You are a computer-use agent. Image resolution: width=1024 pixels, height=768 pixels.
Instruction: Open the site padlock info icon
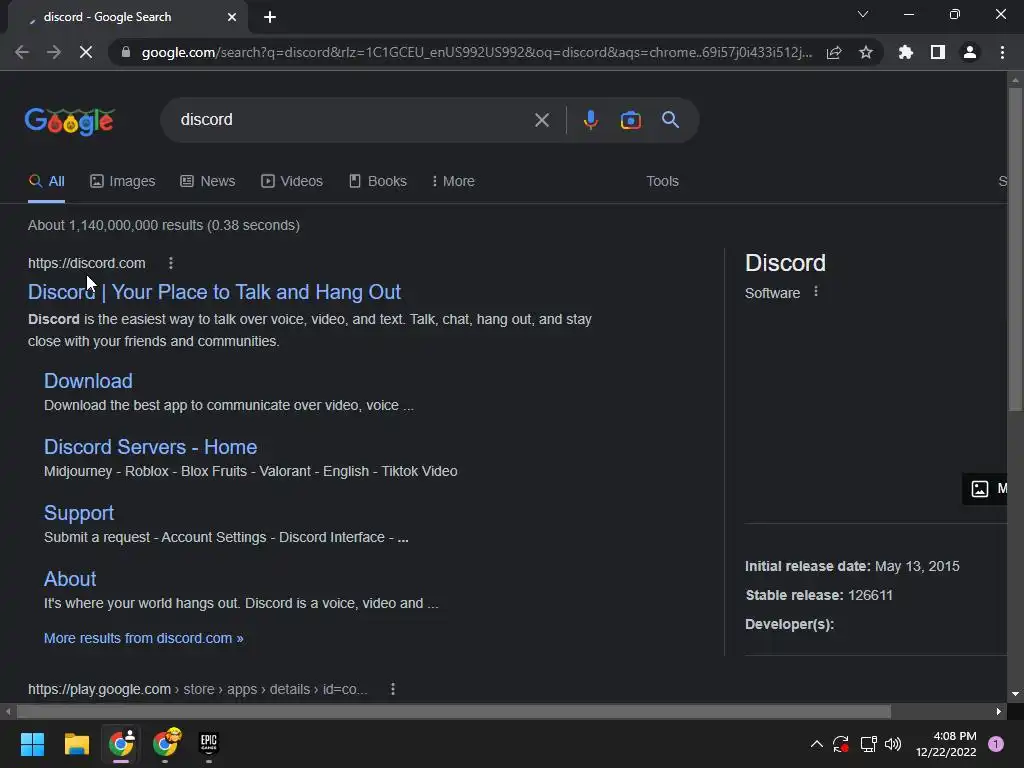pos(126,52)
